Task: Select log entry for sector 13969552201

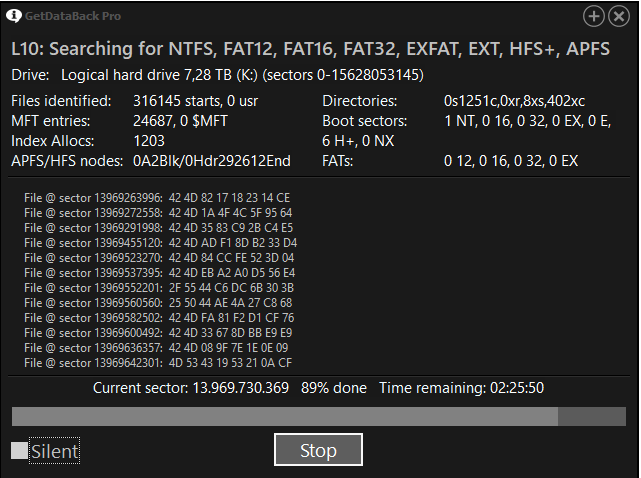Action: point(159,288)
